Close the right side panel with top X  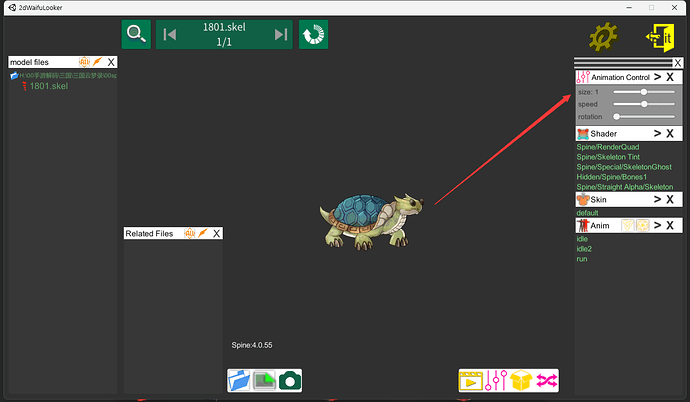[678, 63]
